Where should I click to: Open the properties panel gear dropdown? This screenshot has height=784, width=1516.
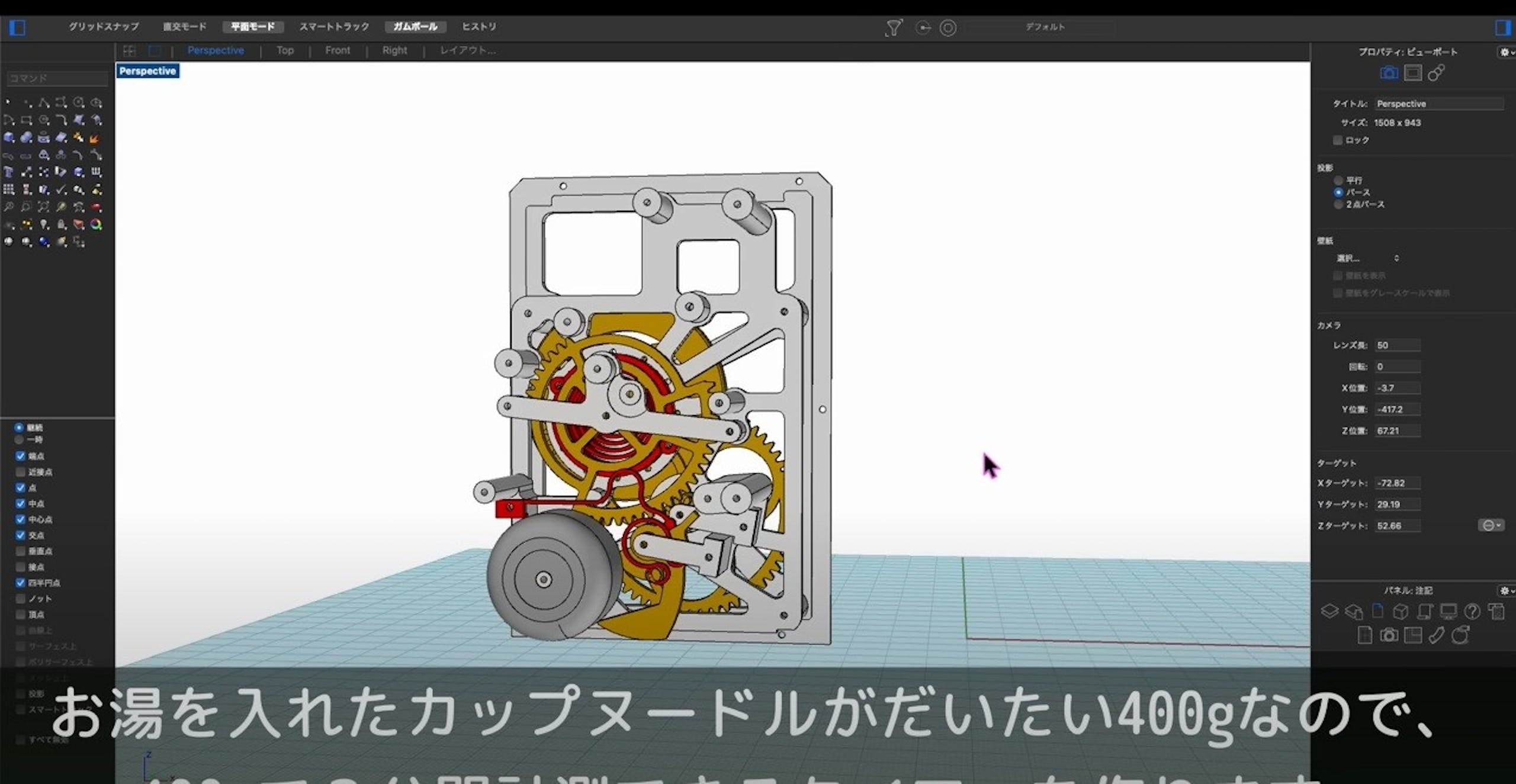(1507, 52)
